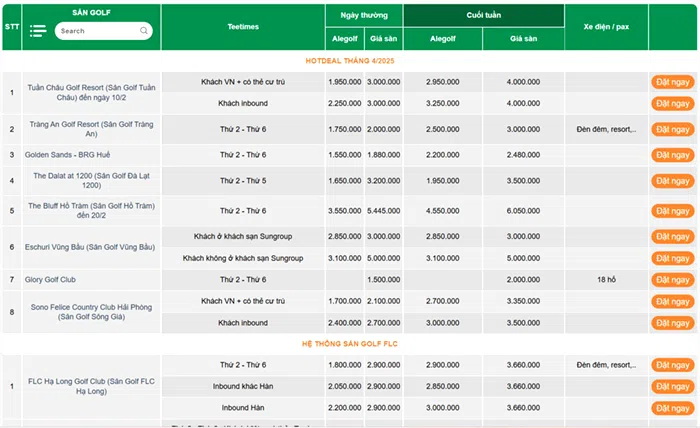Viewport: 700px width, 428px height.
Task: Click the SÂN GOLF column header
Action: [x=92, y=12]
